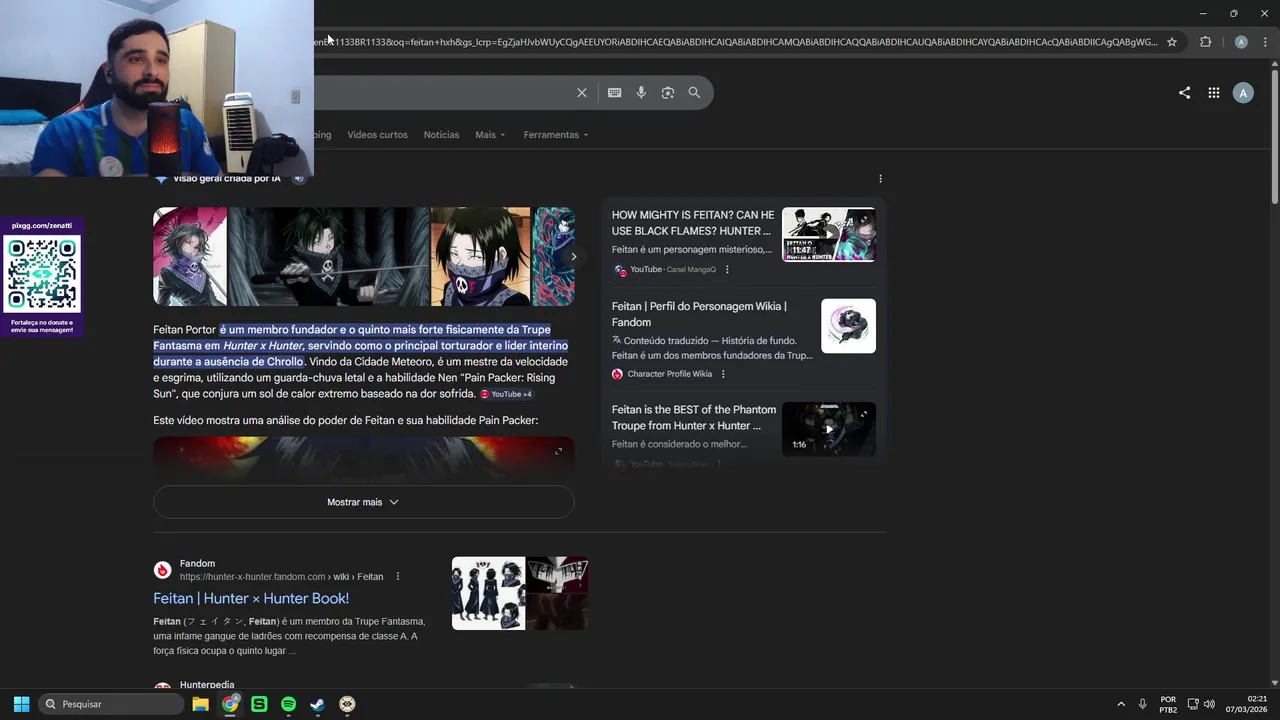This screenshot has width=1280, height=720.
Task: Open the Chrome extensions puzzle icon
Action: tap(1205, 42)
